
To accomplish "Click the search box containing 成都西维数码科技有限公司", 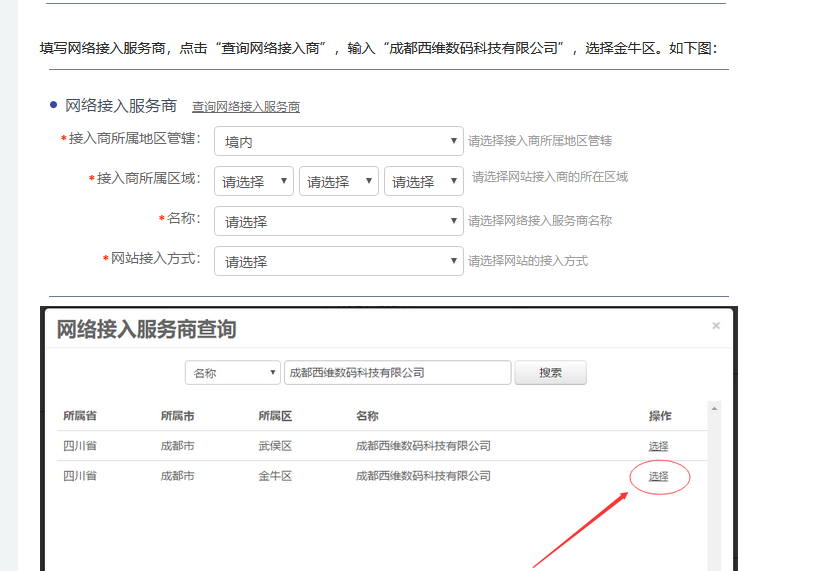I will (x=397, y=373).
